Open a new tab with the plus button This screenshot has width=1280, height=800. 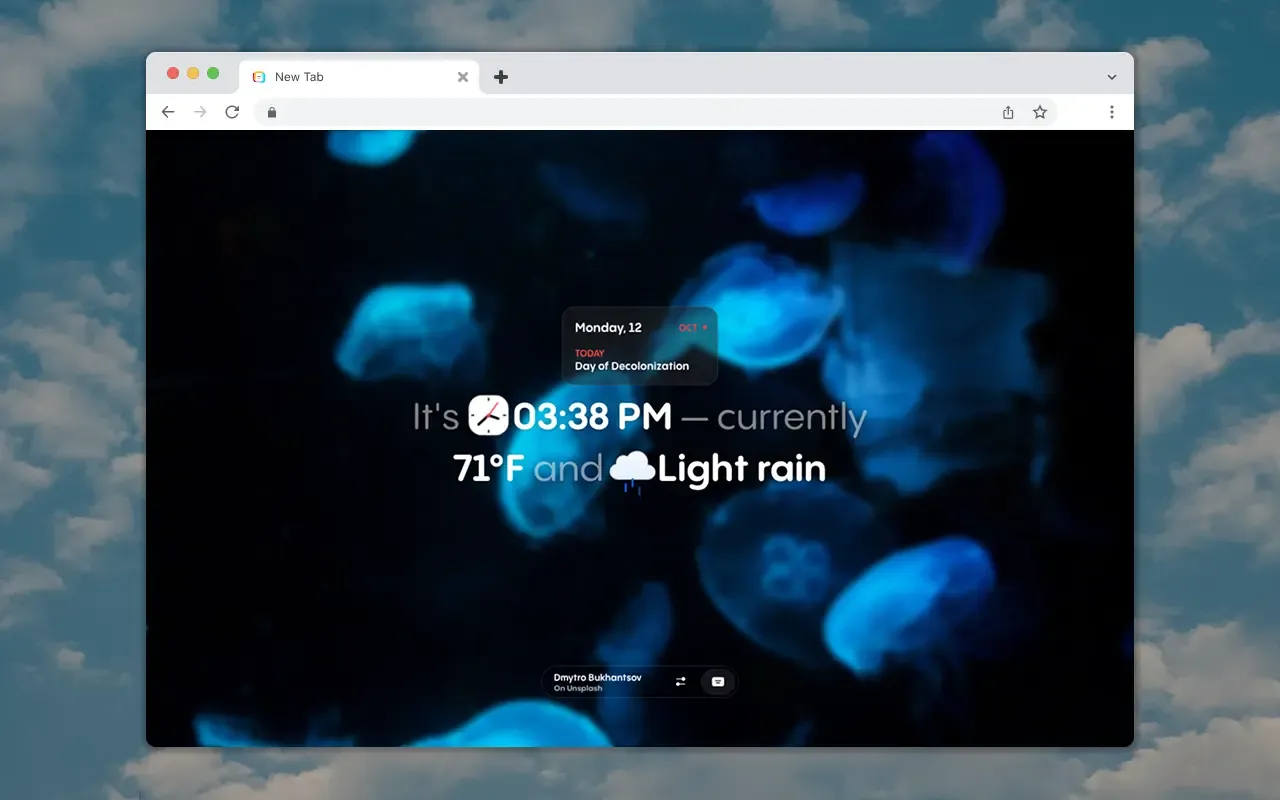coord(501,77)
